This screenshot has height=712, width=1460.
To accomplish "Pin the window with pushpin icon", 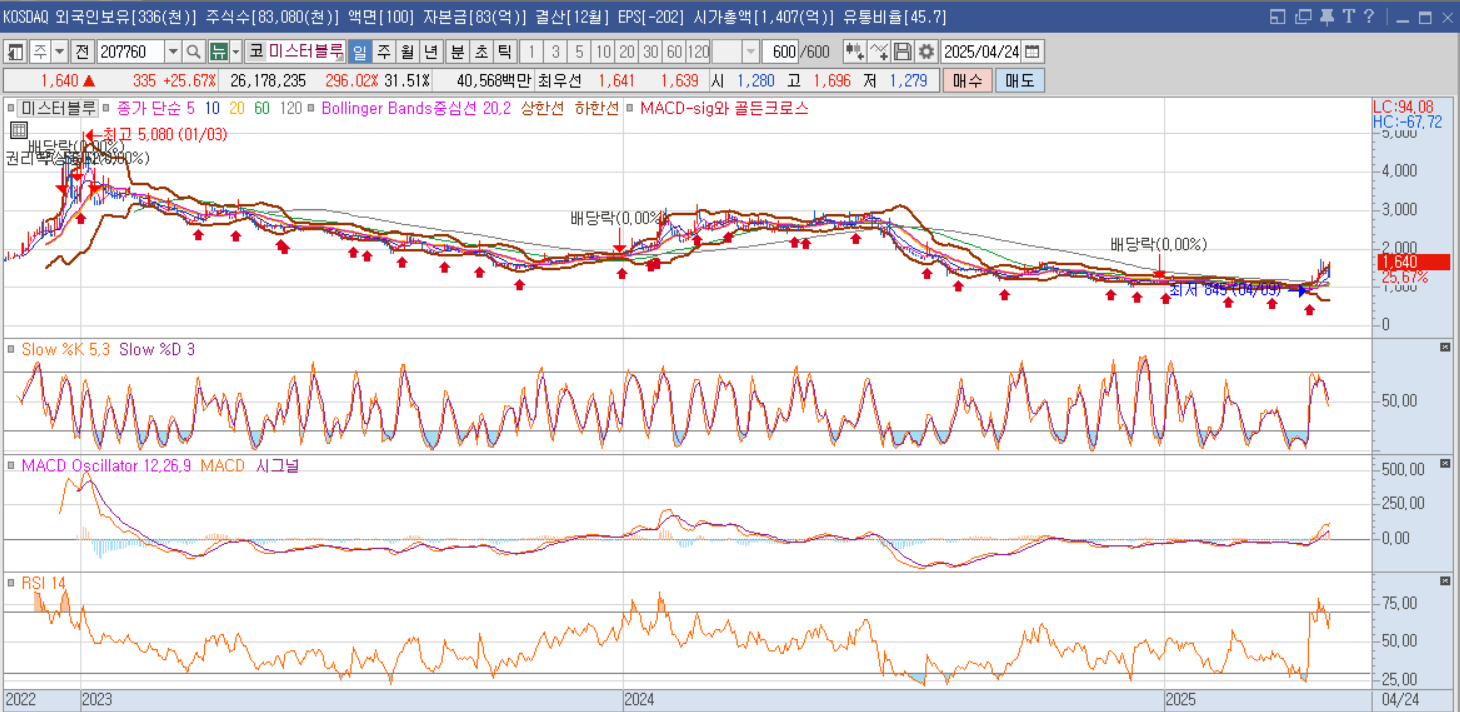I will coord(1326,17).
